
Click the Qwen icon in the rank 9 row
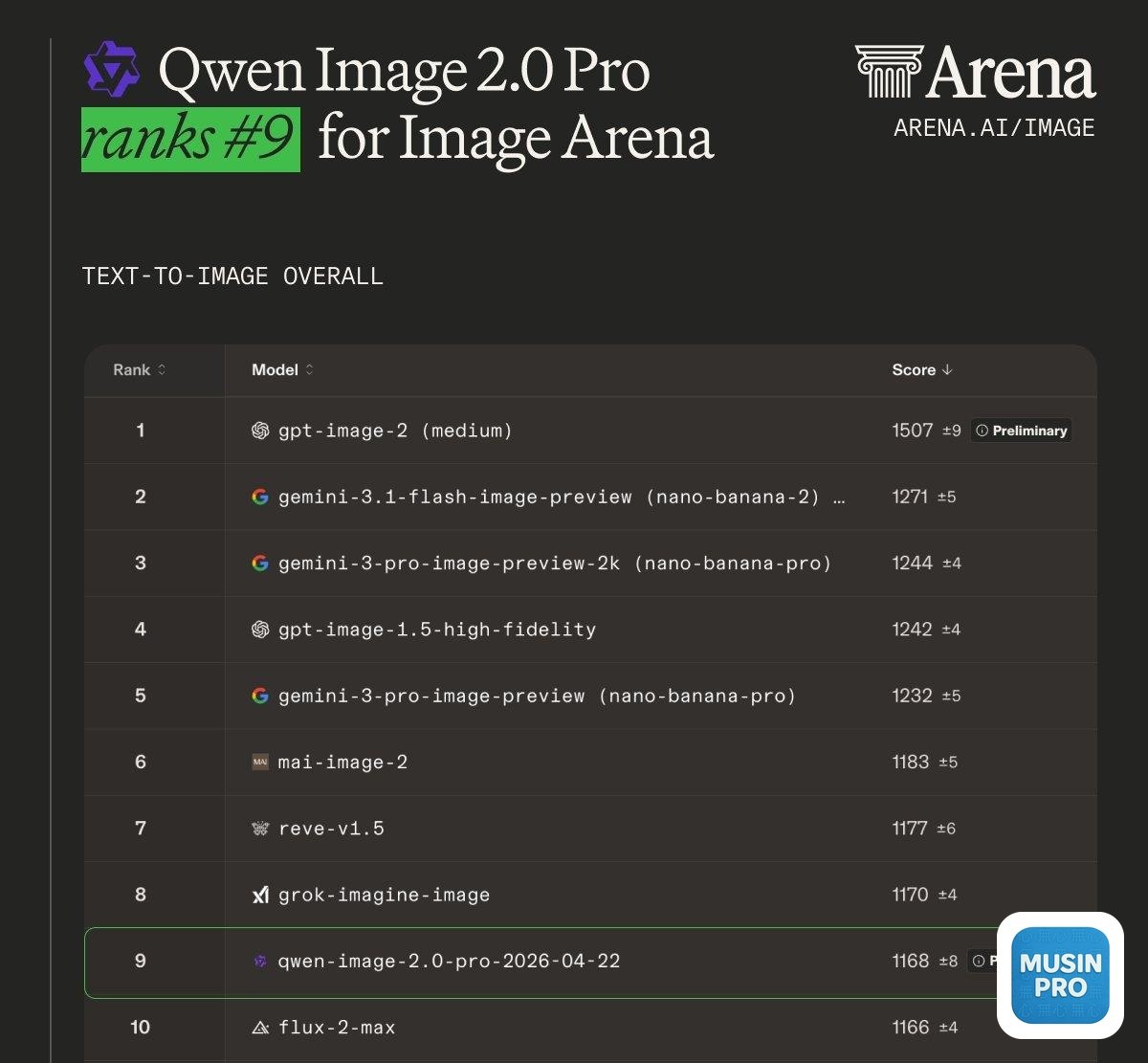(x=260, y=961)
